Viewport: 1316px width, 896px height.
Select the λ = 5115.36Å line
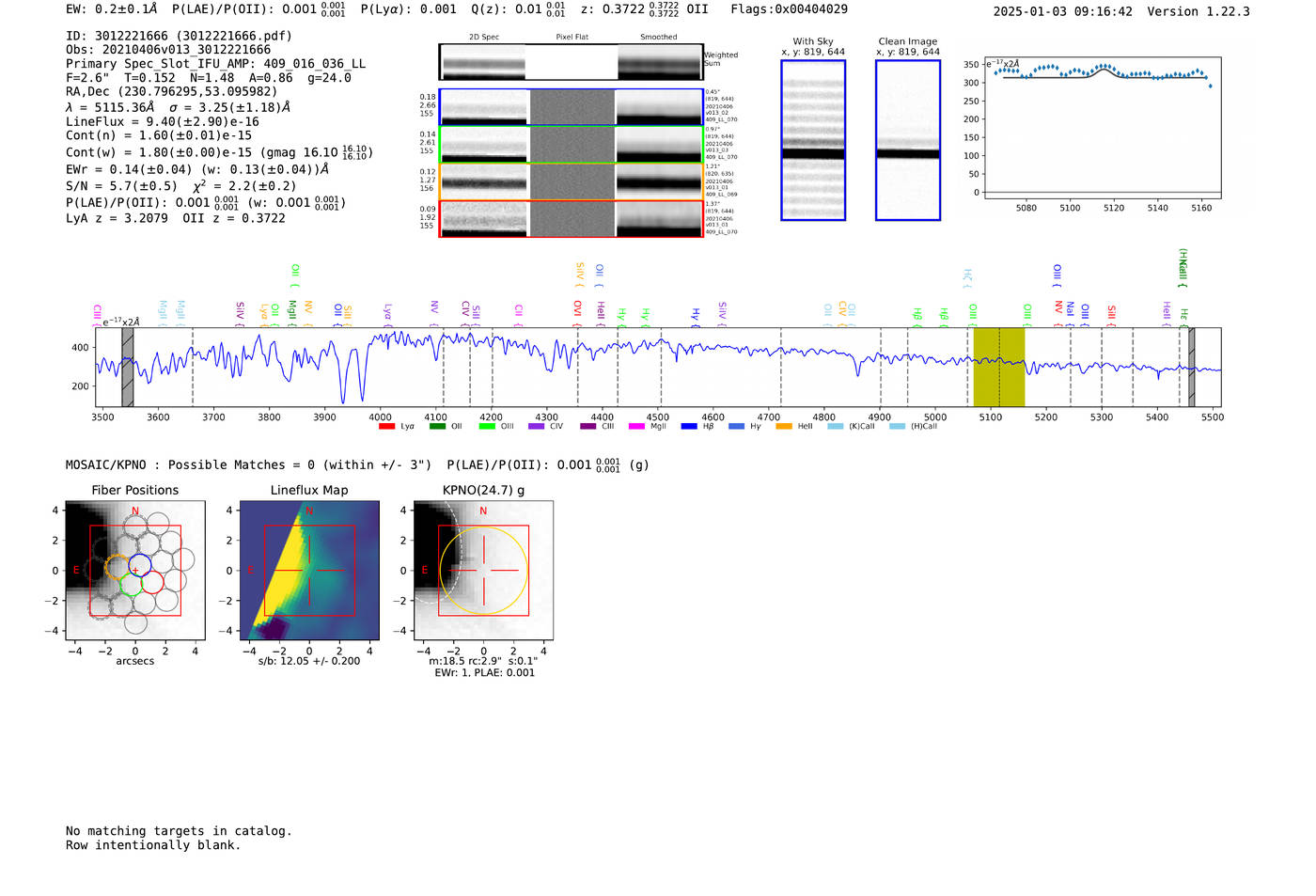(x=179, y=107)
